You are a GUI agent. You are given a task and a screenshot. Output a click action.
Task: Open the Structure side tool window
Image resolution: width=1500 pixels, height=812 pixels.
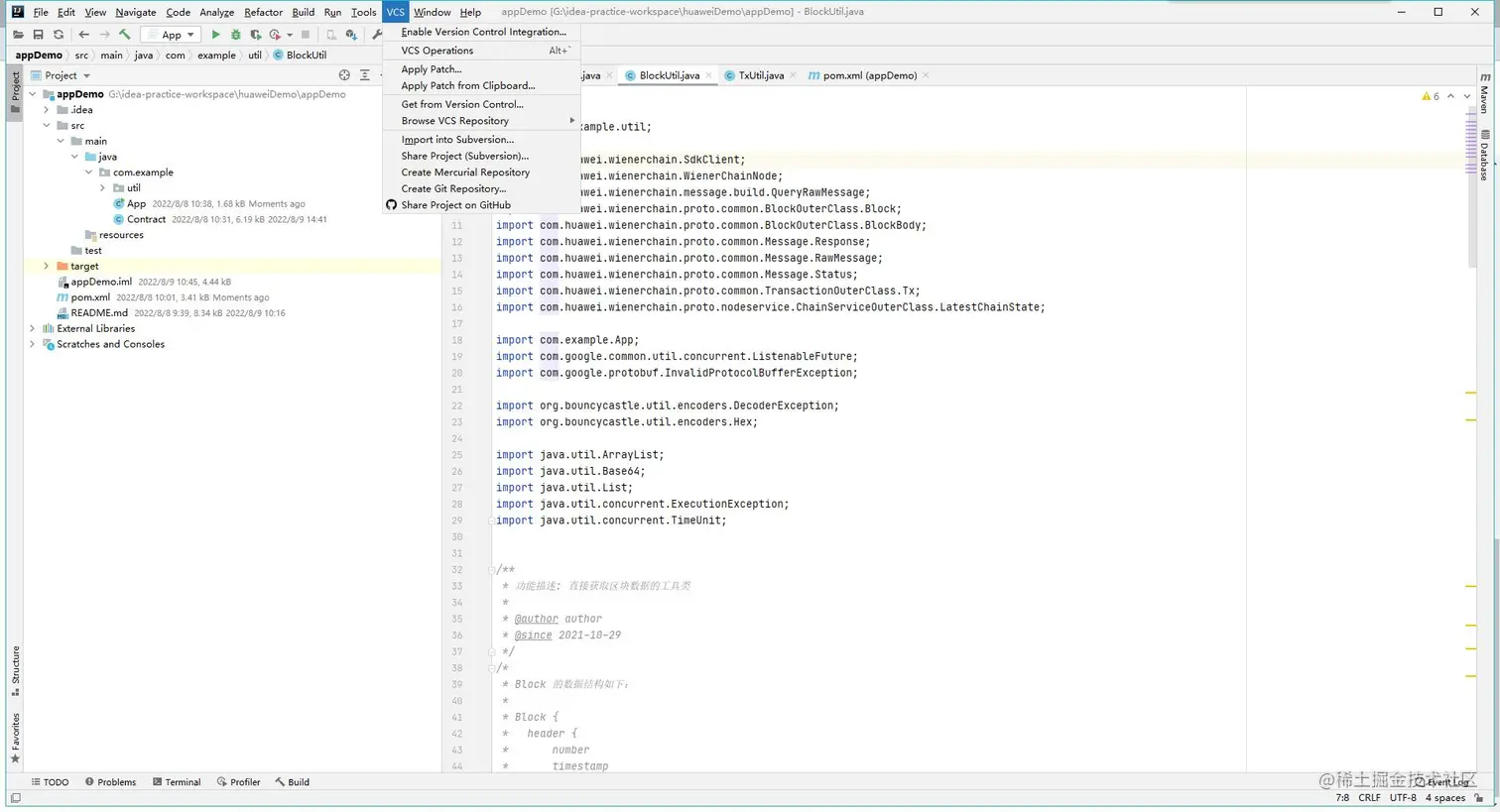[15, 671]
